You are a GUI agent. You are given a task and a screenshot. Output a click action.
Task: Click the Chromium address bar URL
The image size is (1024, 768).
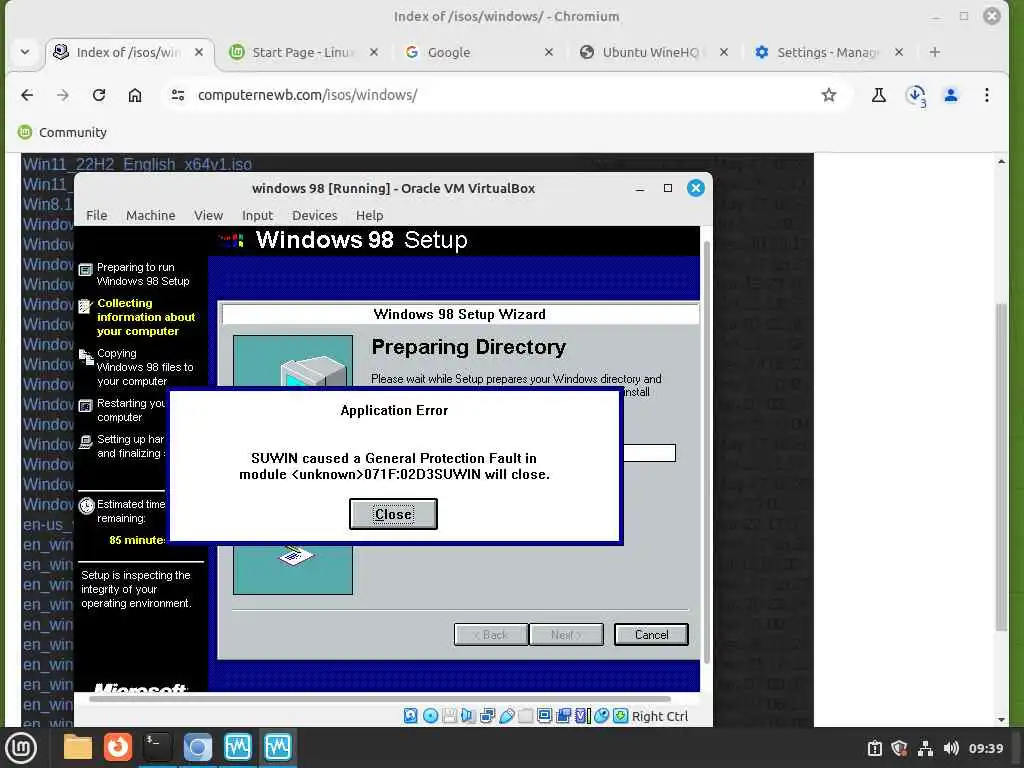pos(308,95)
